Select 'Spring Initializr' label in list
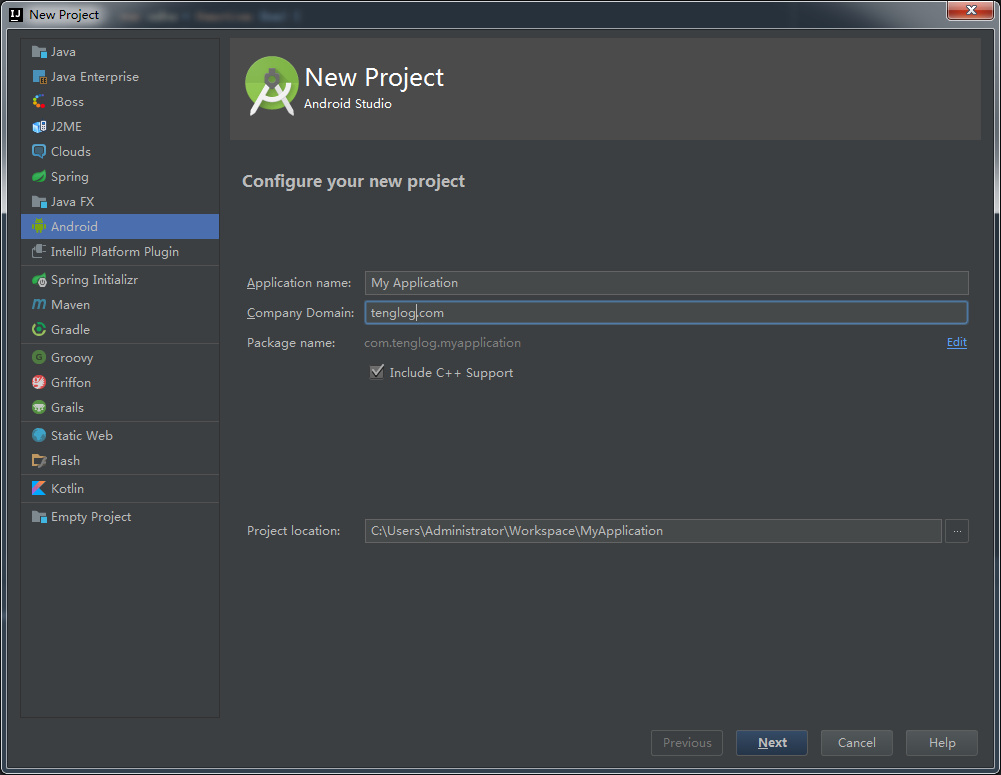Screen dimensions: 1001x775 point(94,280)
